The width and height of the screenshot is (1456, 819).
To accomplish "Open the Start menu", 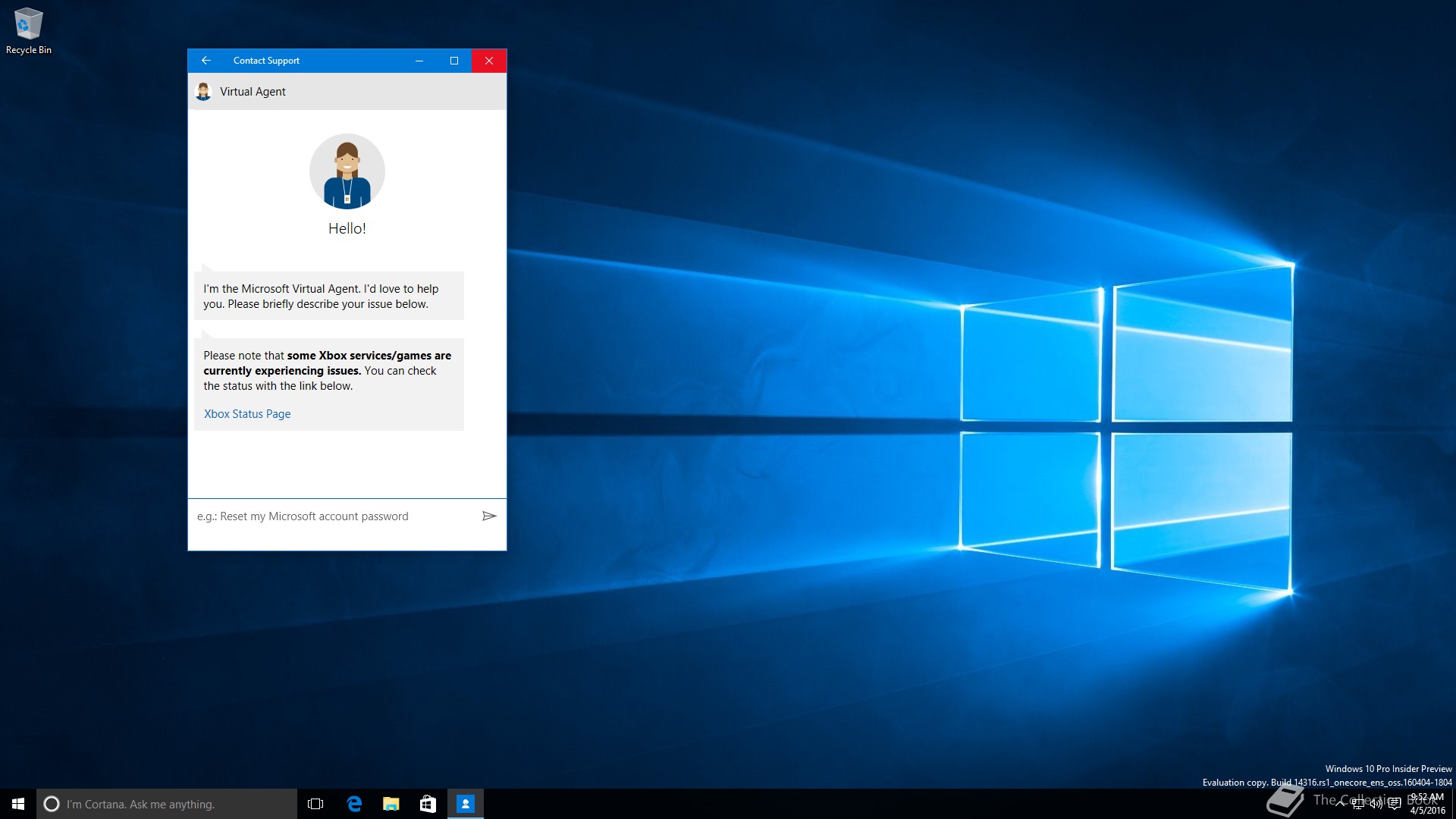I will pyautogui.click(x=18, y=804).
